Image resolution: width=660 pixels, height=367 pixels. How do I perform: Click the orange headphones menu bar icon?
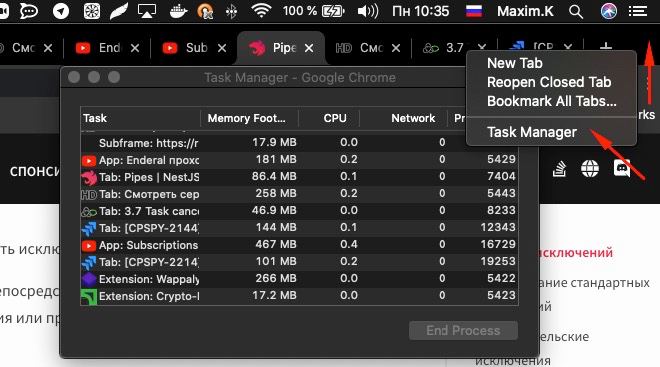205,11
